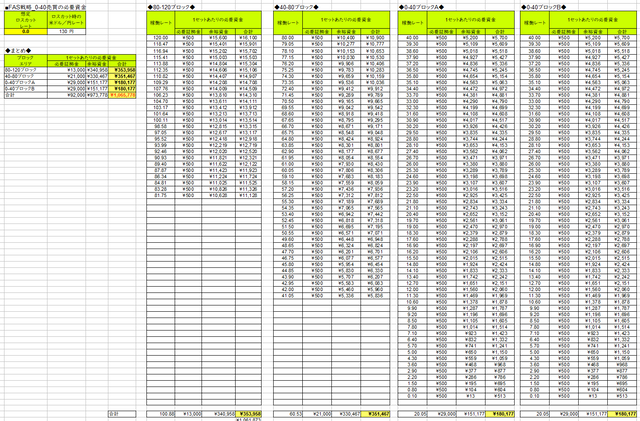Image resolution: width=640 pixels, height=421 pixels.
Task: Click the ¥5,700 total in block B
Action: [622, 38]
